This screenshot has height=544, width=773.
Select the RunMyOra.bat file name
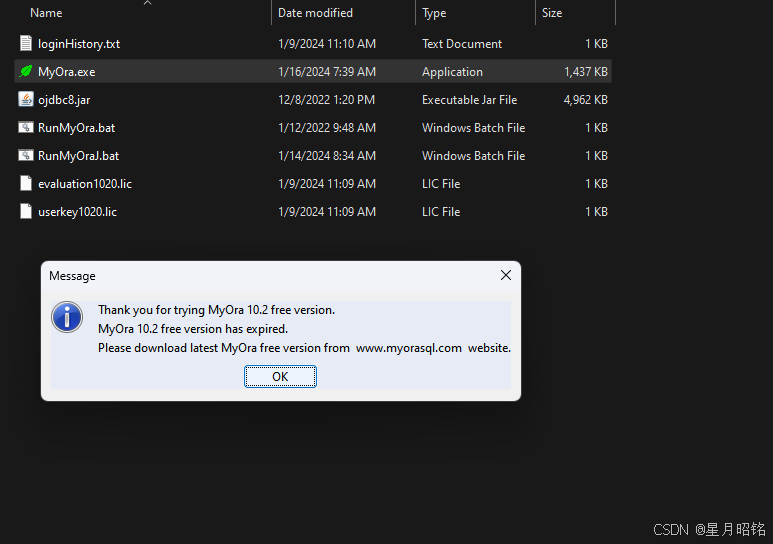click(76, 128)
